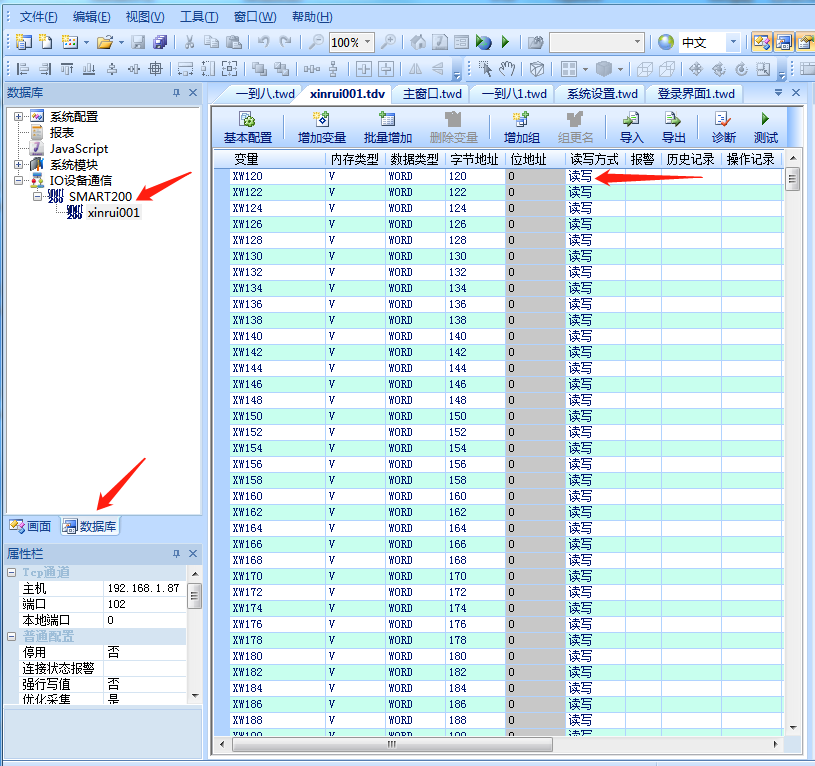The image size is (815, 766).
Task: Click the 导入 import icon
Action: coord(631,120)
